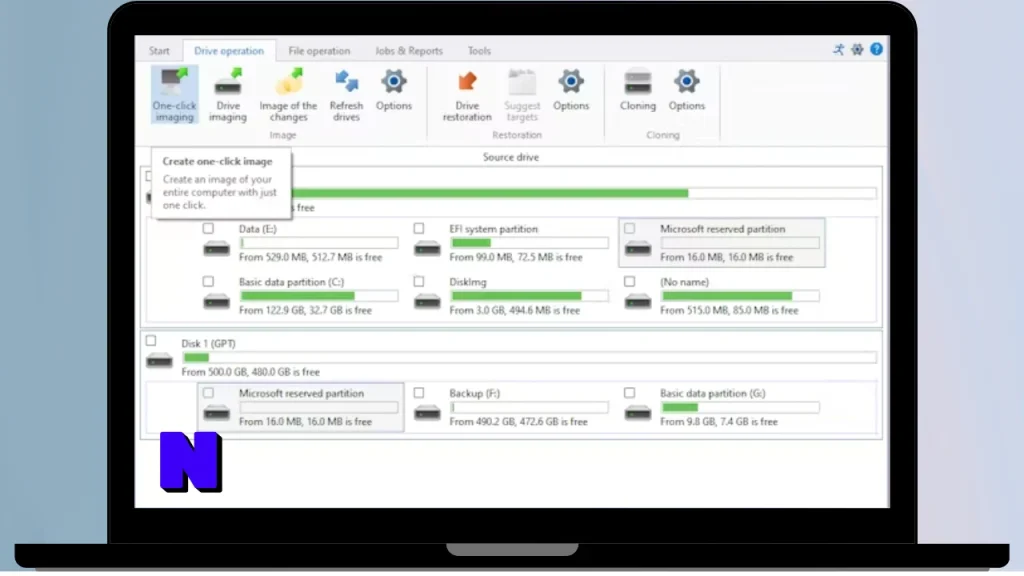Click the Backup (F:) usage bar

click(x=530, y=408)
